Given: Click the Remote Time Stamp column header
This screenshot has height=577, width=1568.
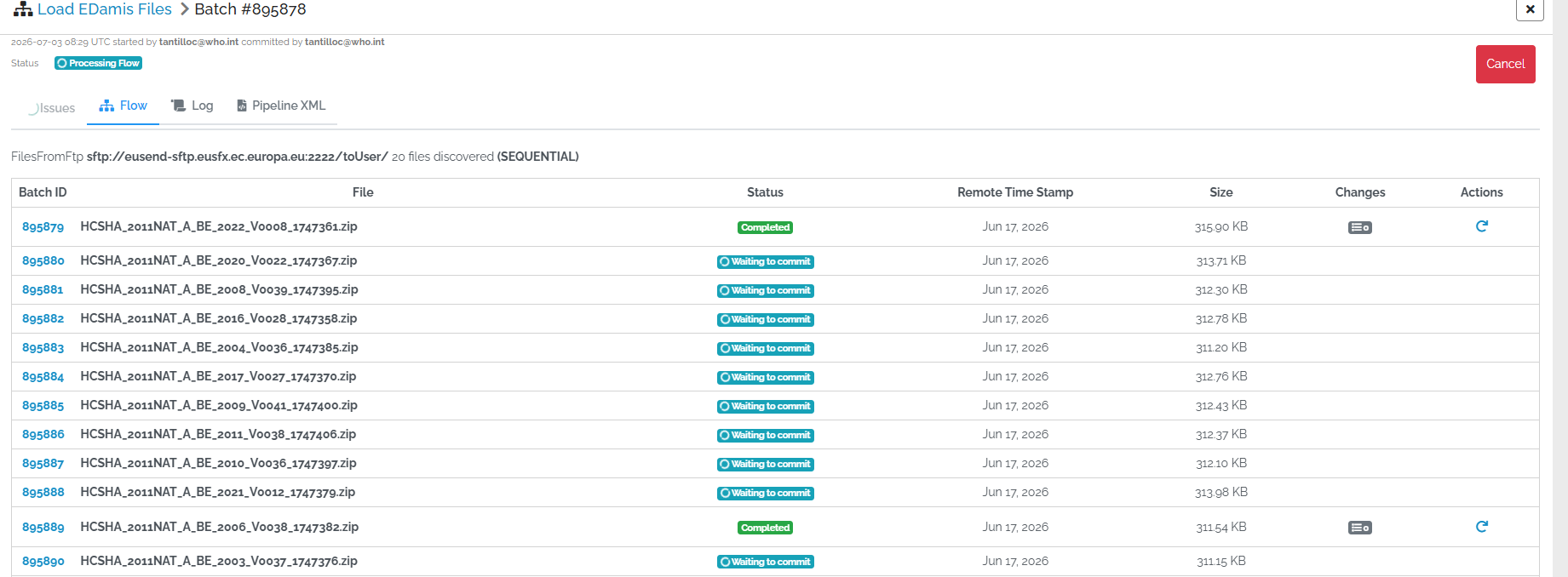Looking at the screenshot, I should (x=1014, y=192).
